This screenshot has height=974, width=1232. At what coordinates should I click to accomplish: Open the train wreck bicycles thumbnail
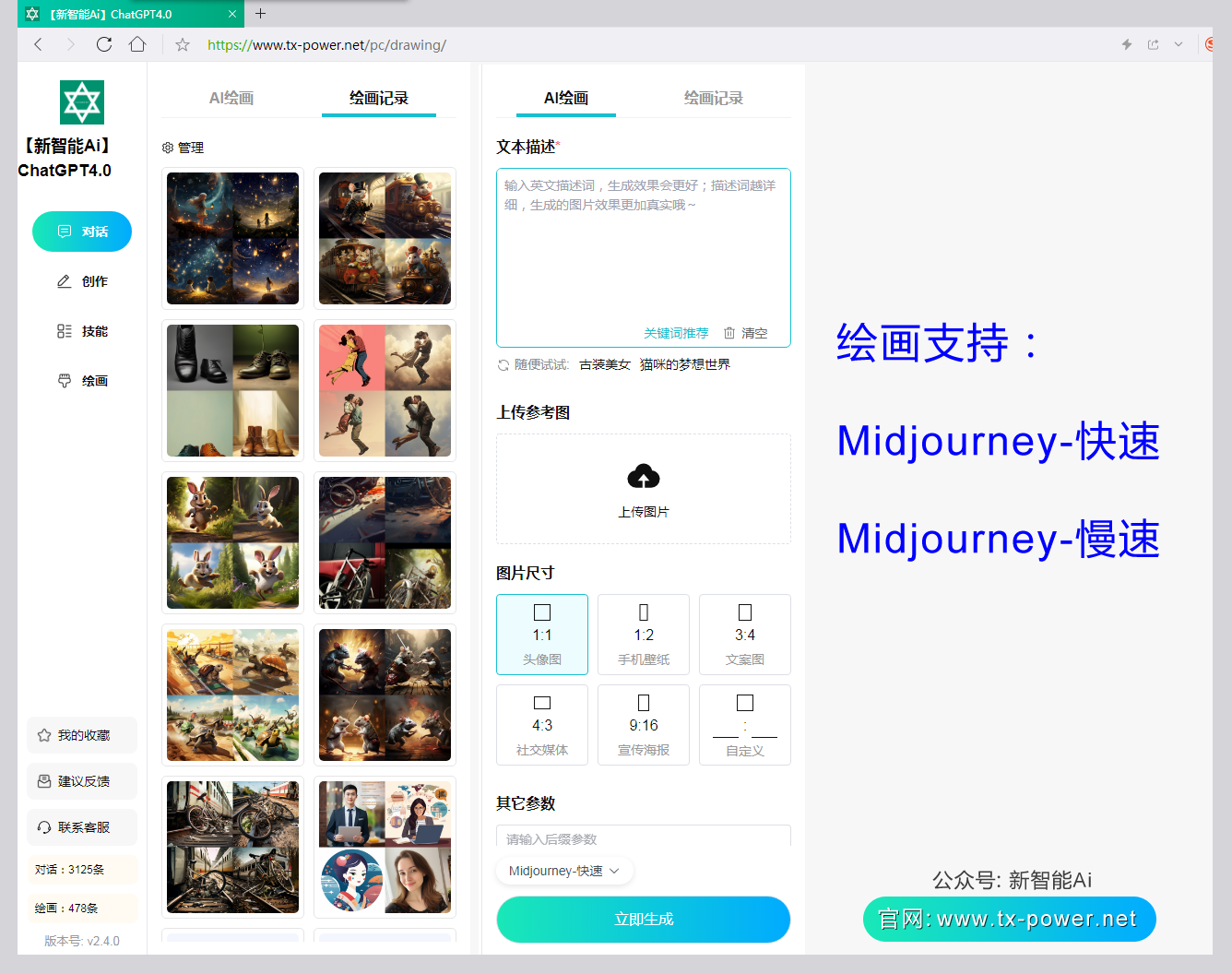(x=233, y=847)
